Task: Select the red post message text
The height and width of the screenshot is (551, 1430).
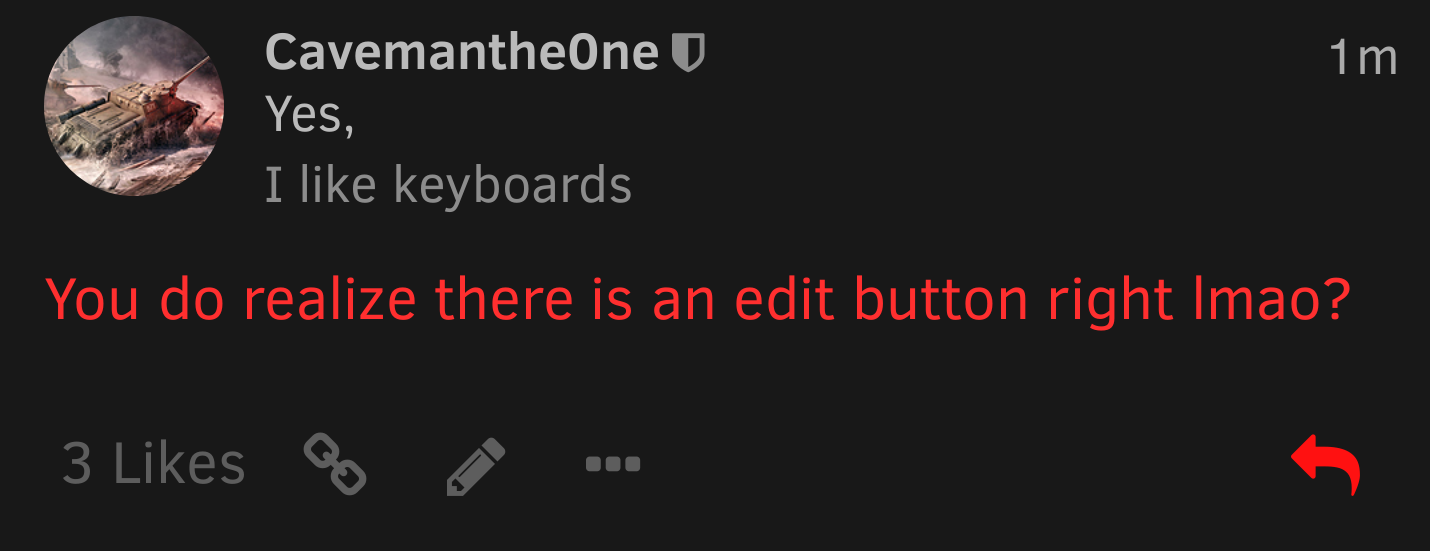Action: click(698, 299)
